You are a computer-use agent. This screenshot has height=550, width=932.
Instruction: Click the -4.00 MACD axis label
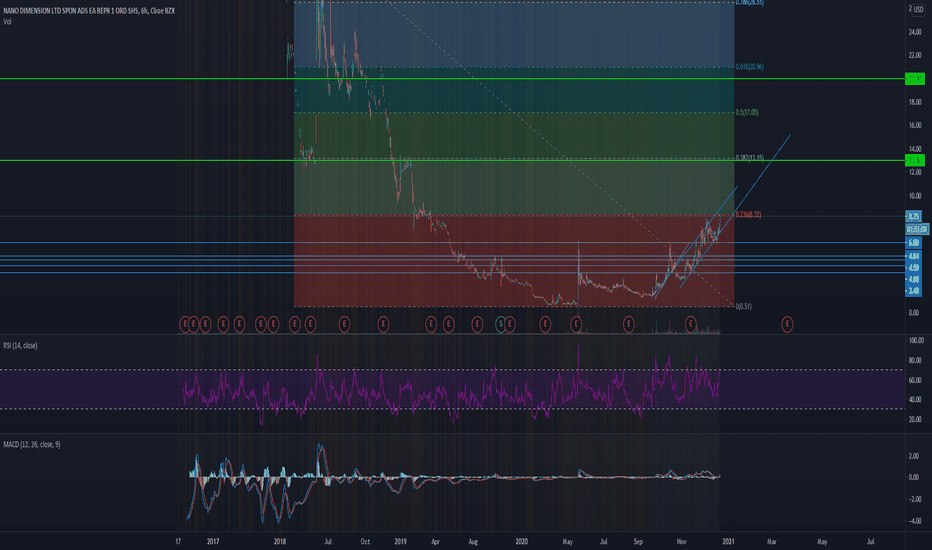(915, 521)
